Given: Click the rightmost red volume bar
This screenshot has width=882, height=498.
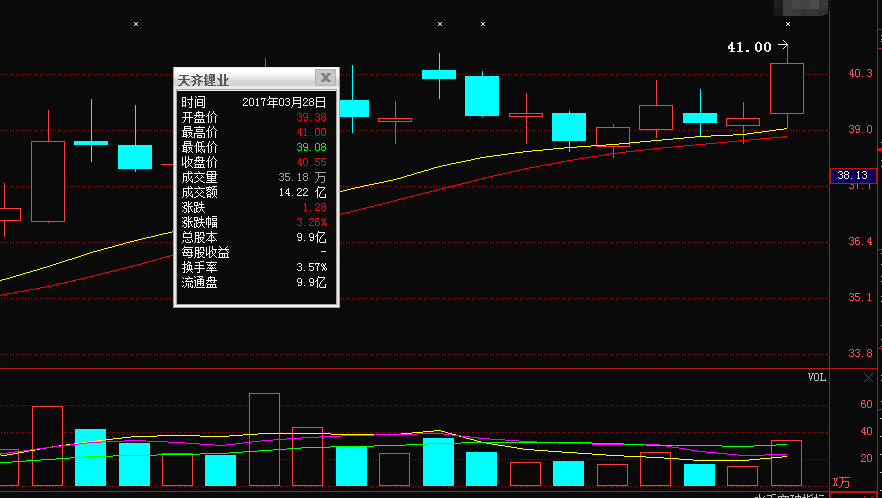Looking at the screenshot, I should point(787,463).
